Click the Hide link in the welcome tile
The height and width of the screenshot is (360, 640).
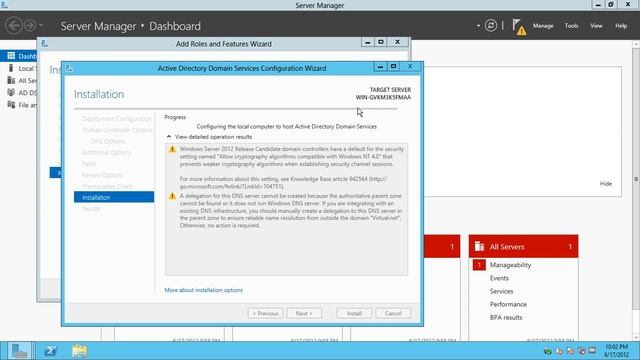tap(606, 184)
